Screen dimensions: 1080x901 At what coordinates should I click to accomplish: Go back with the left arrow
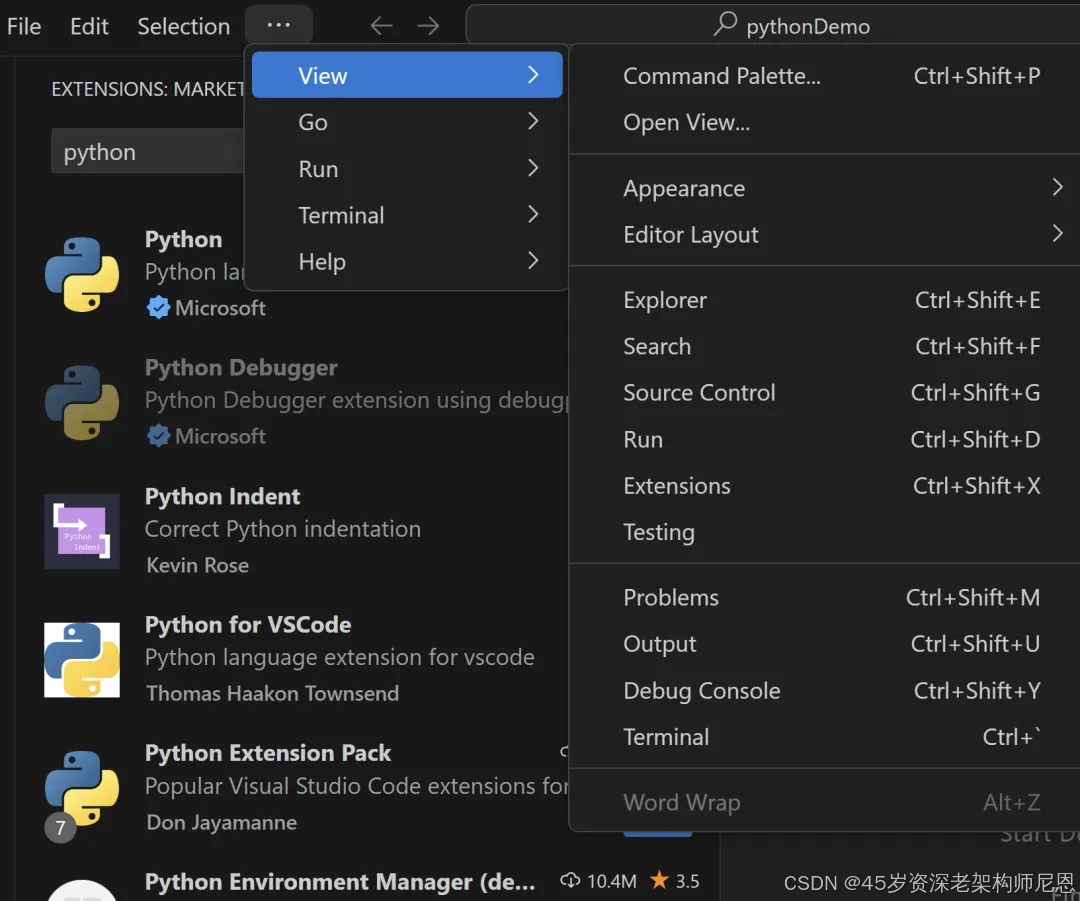coord(381,26)
